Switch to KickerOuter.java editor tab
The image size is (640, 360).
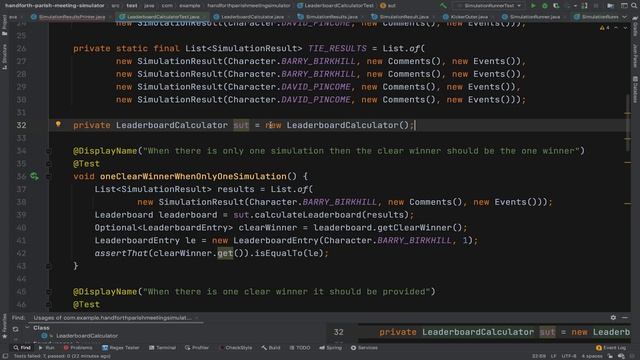pos(467,17)
